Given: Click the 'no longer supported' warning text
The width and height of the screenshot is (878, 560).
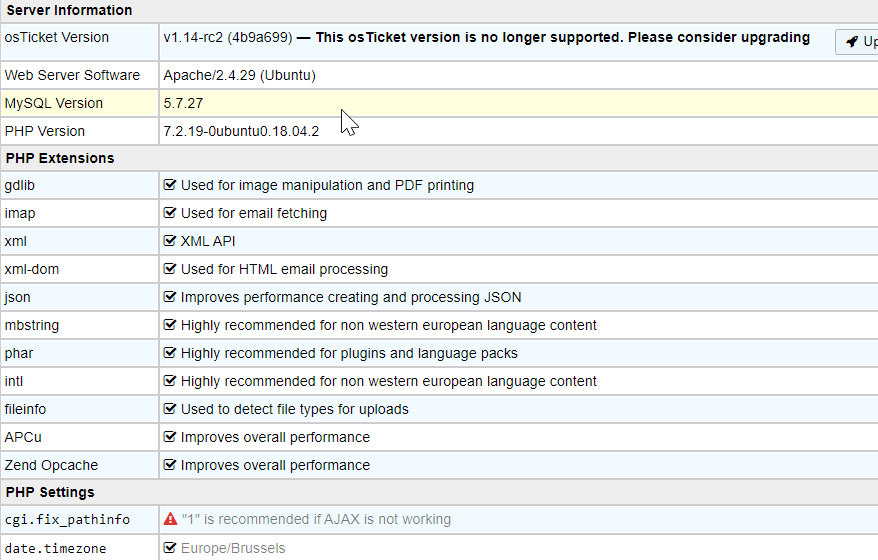Looking at the screenshot, I should point(563,38).
